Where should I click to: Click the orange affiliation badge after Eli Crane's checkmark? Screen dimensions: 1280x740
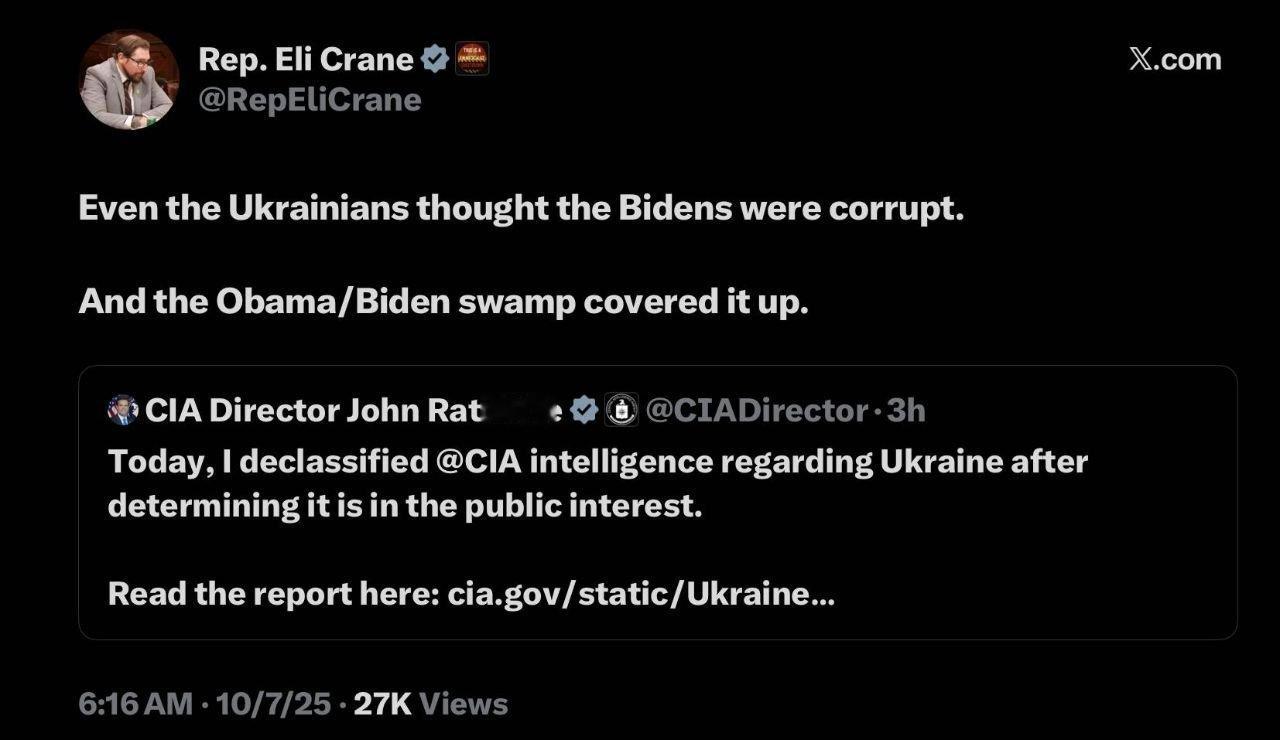(471, 59)
